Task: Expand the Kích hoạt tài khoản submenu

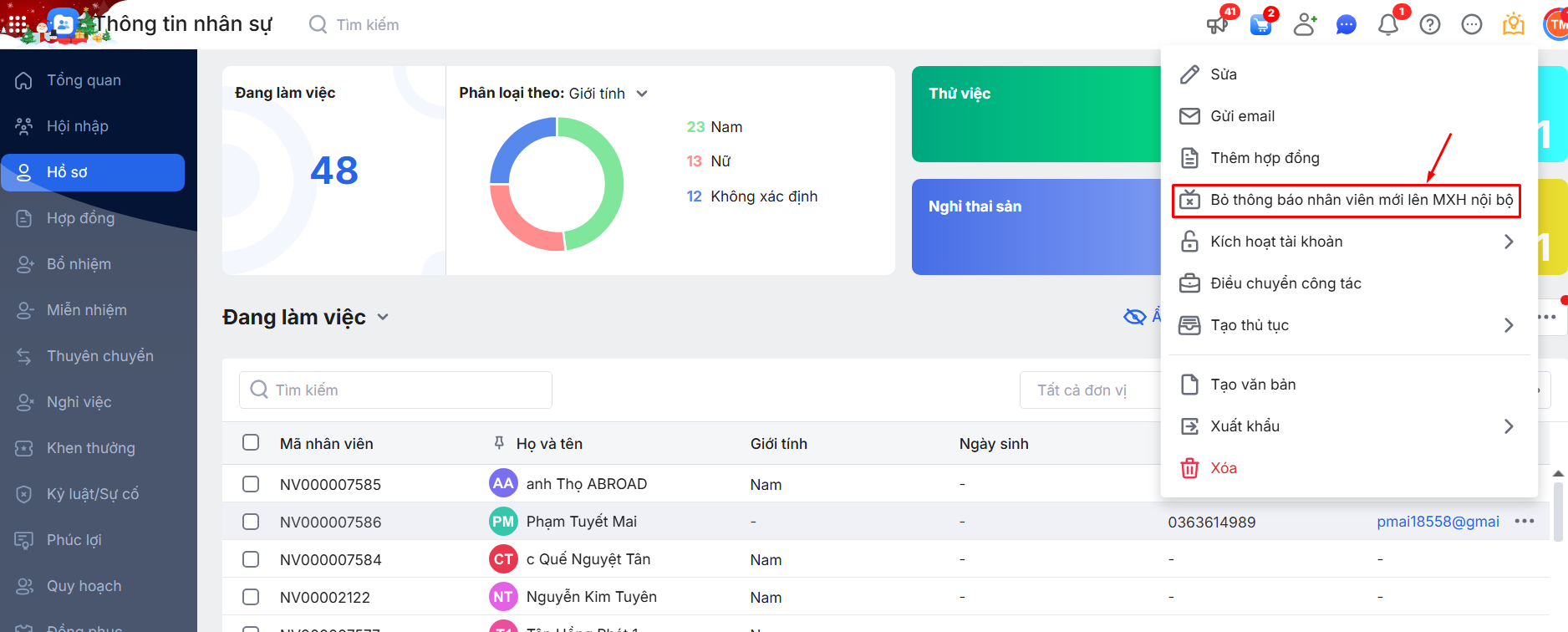Action: click(1508, 242)
